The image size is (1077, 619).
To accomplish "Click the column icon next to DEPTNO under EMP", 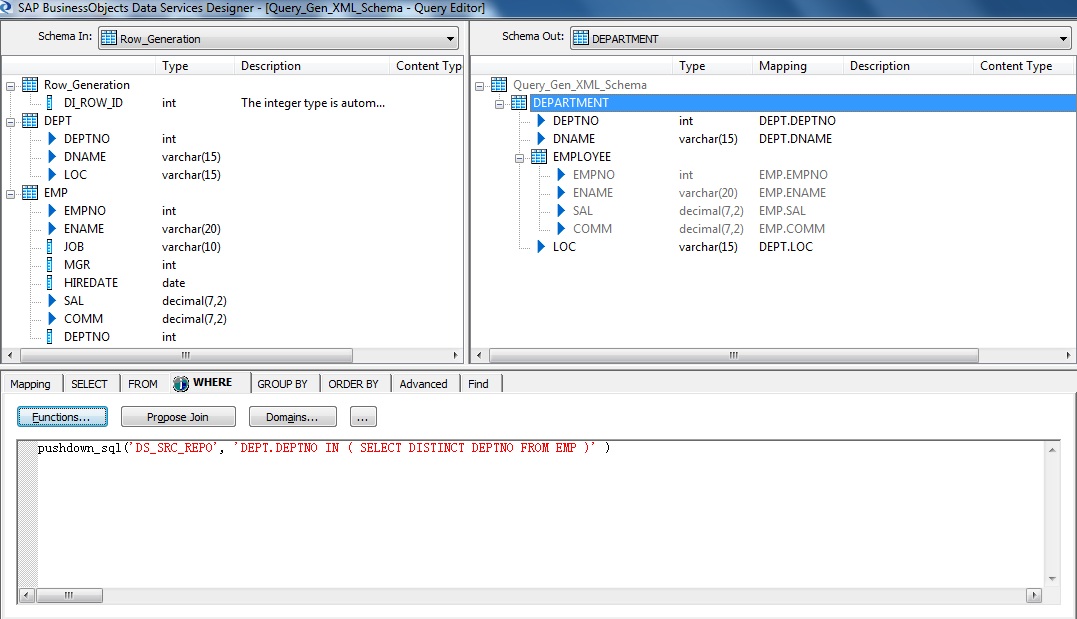I will [49, 337].
